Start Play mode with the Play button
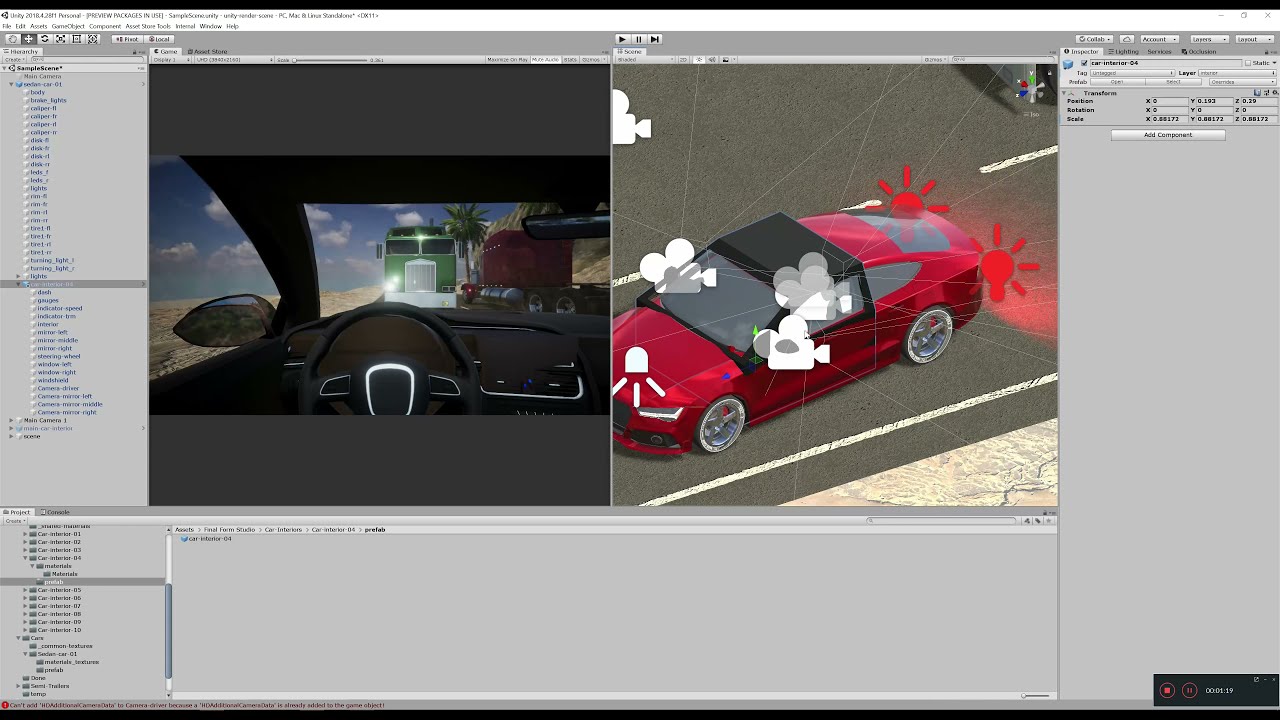1280x720 pixels. pos(622,39)
